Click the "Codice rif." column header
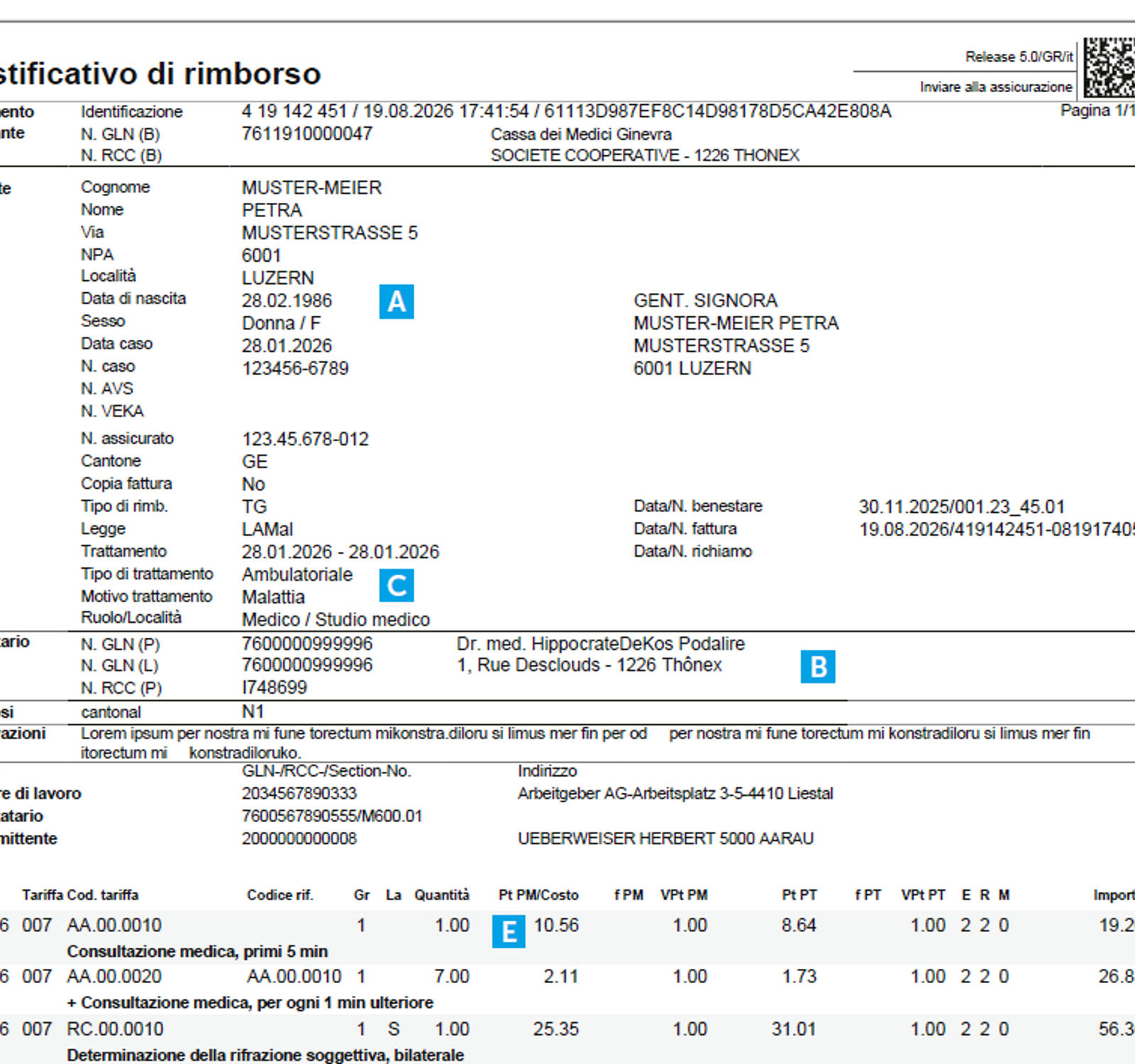1135x1064 pixels. coord(280,895)
